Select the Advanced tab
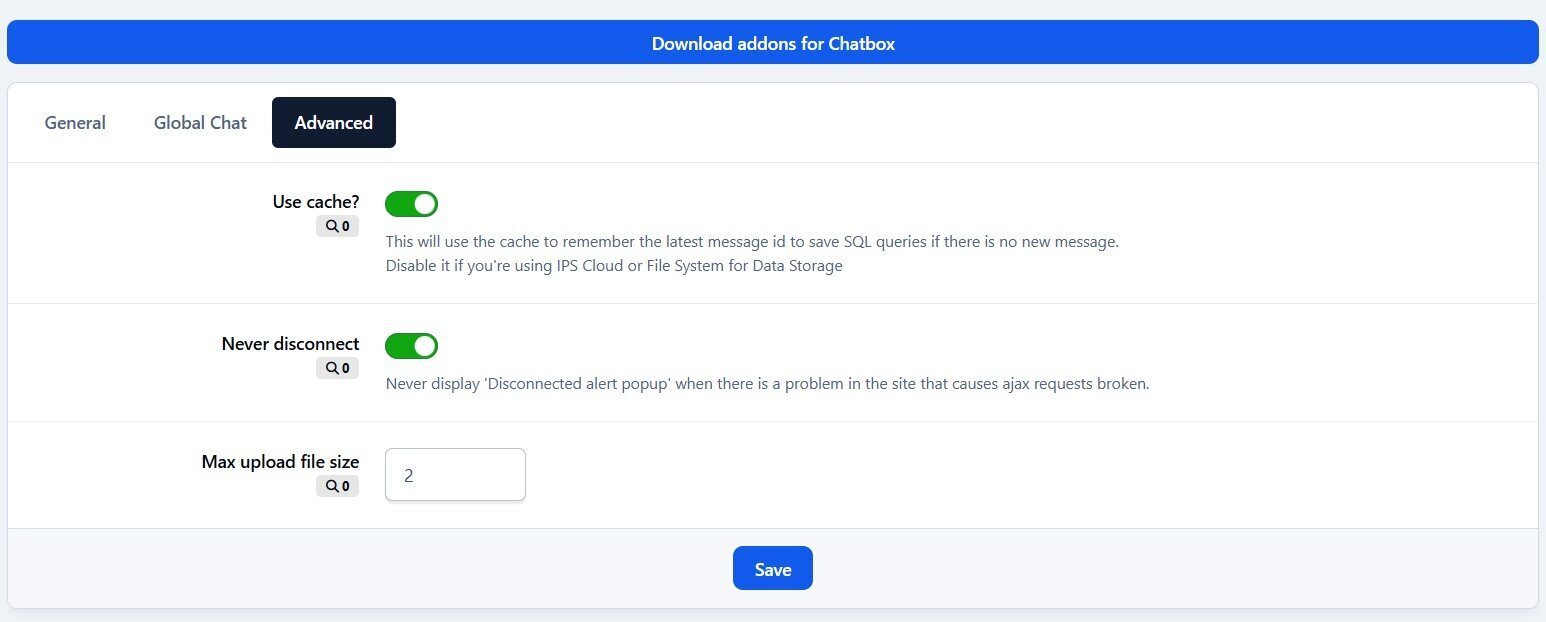 (334, 123)
